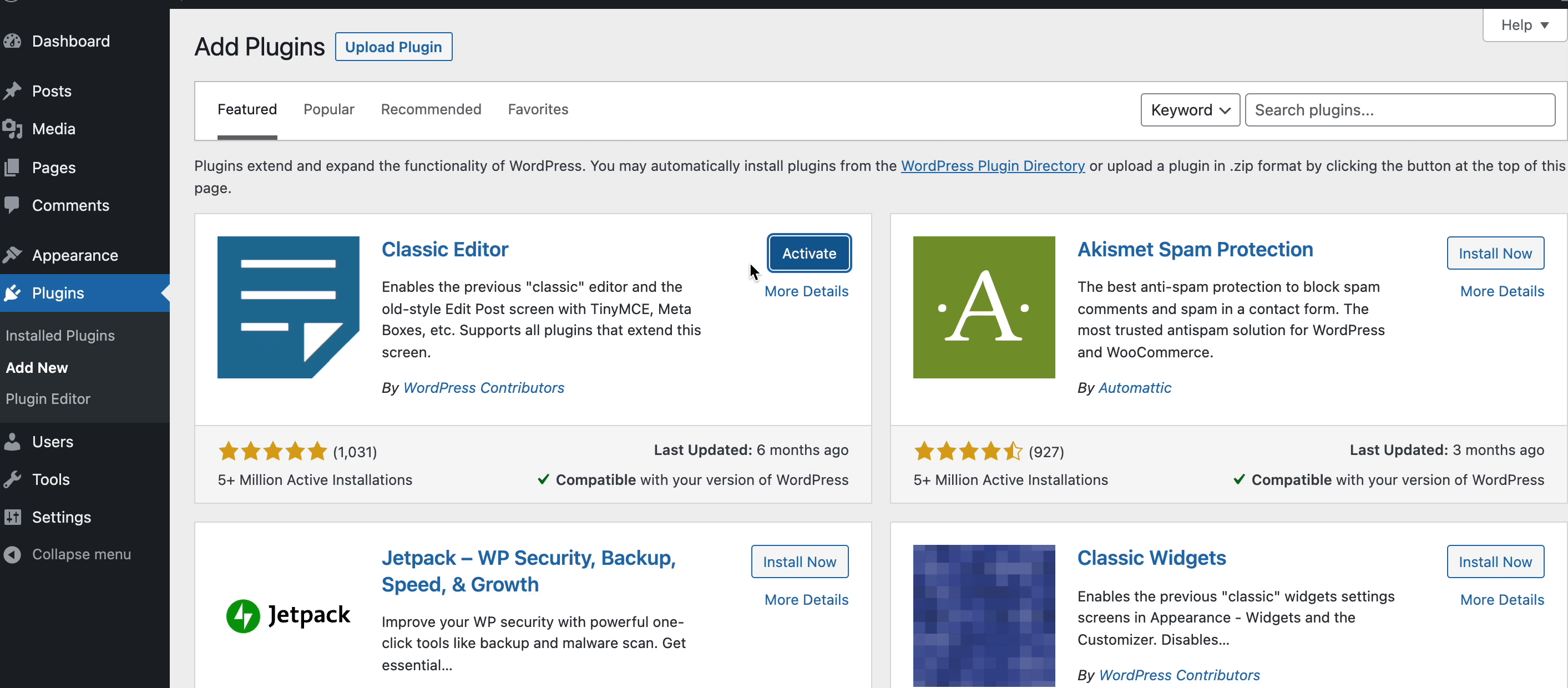Viewport: 1568px width, 688px height.
Task: Click the Tools wrench icon
Action: click(x=12, y=479)
